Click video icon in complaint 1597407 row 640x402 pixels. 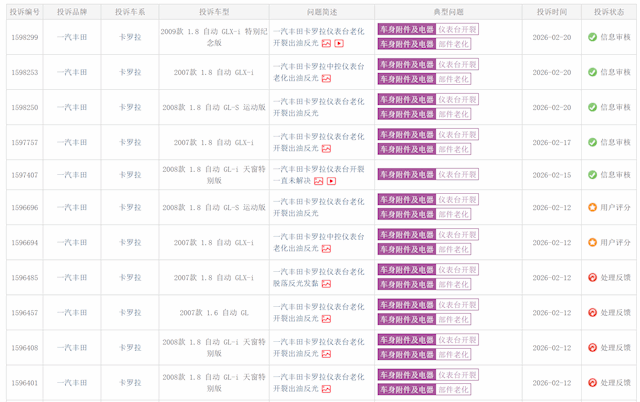click(x=331, y=181)
